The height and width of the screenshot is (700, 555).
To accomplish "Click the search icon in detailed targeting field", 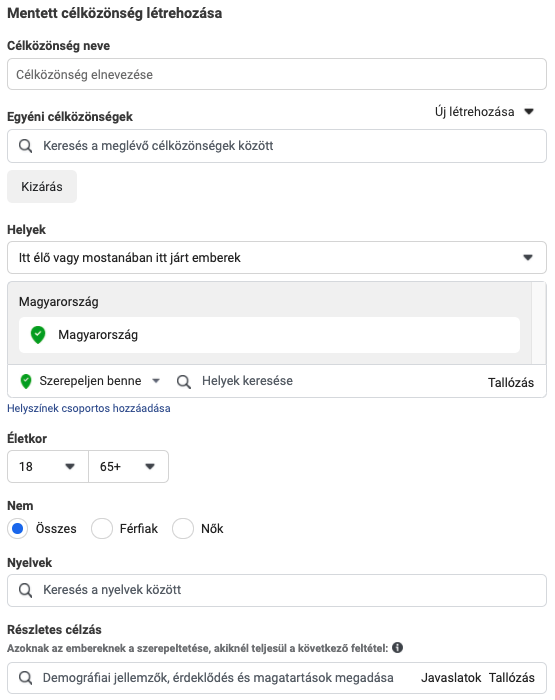I will (x=25, y=678).
